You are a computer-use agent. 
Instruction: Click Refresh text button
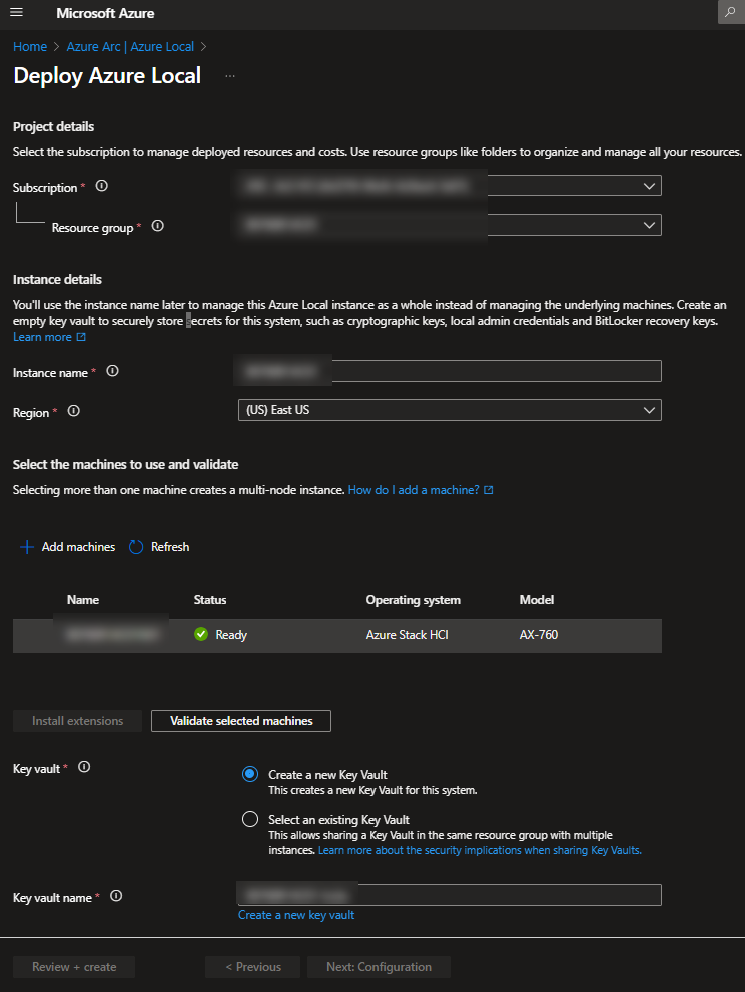pyautogui.click(x=170, y=547)
